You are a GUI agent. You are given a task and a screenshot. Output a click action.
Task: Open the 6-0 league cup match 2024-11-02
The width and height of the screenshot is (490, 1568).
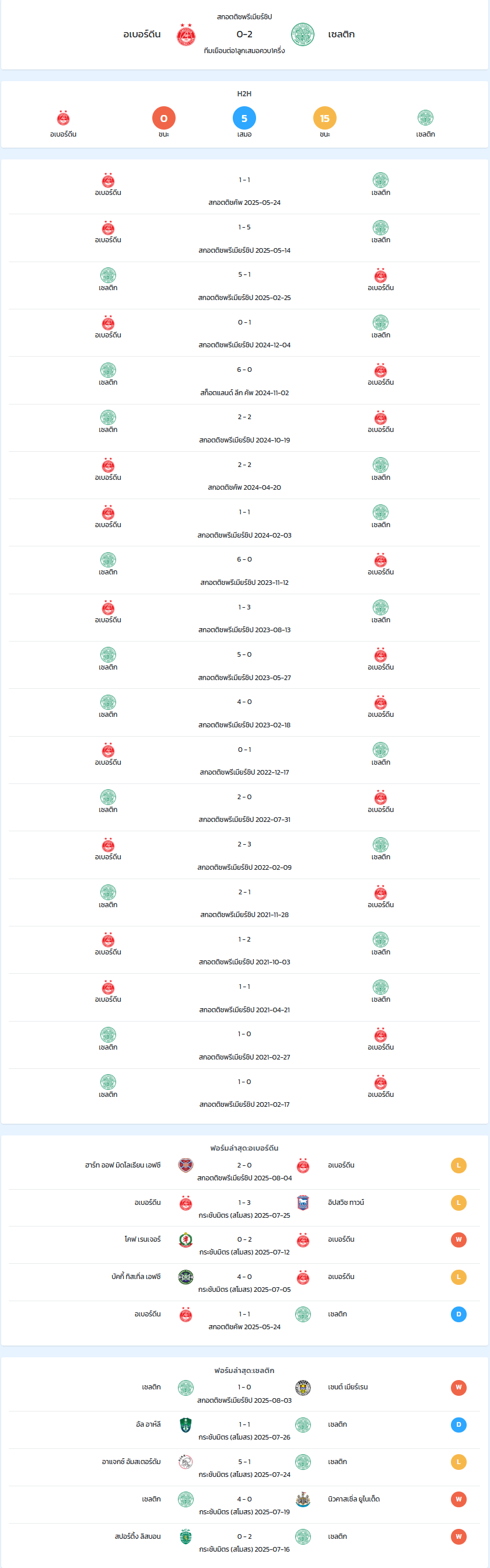(244, 381)
